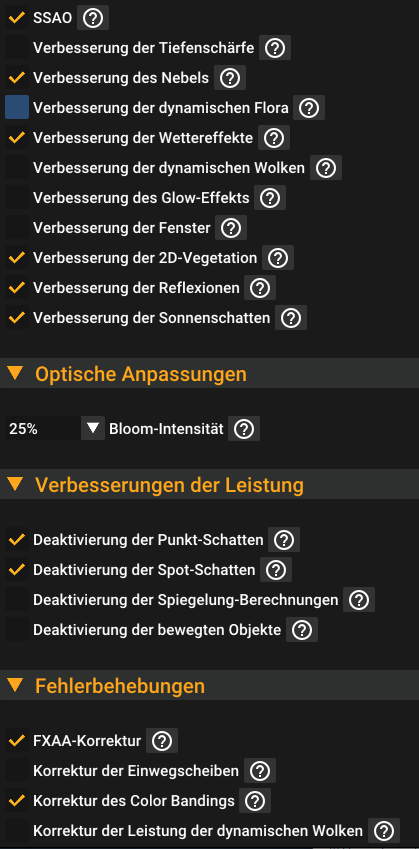
Task: Tick Korrektur der Einwegscheiben checkbox
Action: pyautogui.click(x=17, y=770)
